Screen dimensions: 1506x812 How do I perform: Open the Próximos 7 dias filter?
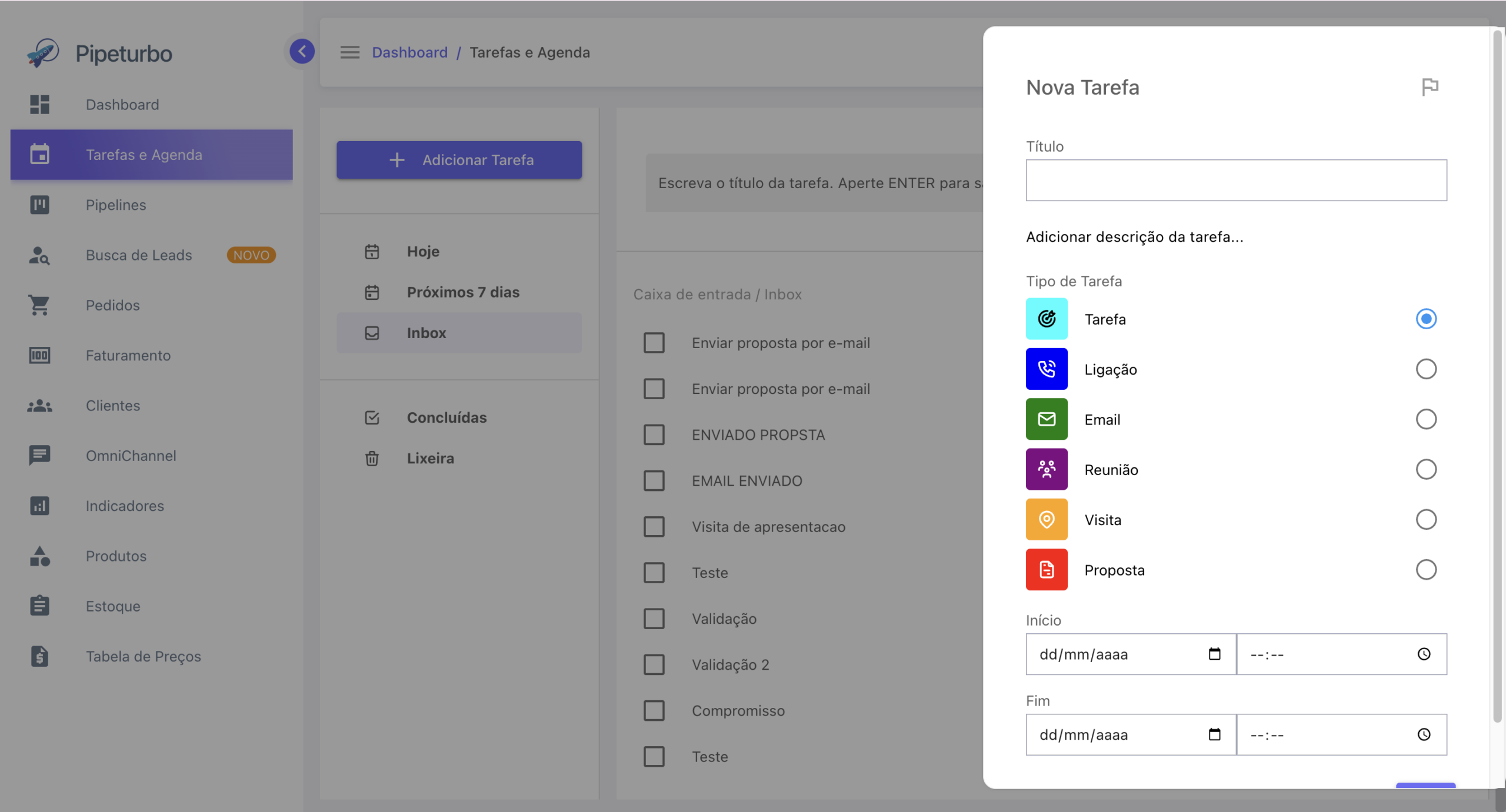[459, 292]
